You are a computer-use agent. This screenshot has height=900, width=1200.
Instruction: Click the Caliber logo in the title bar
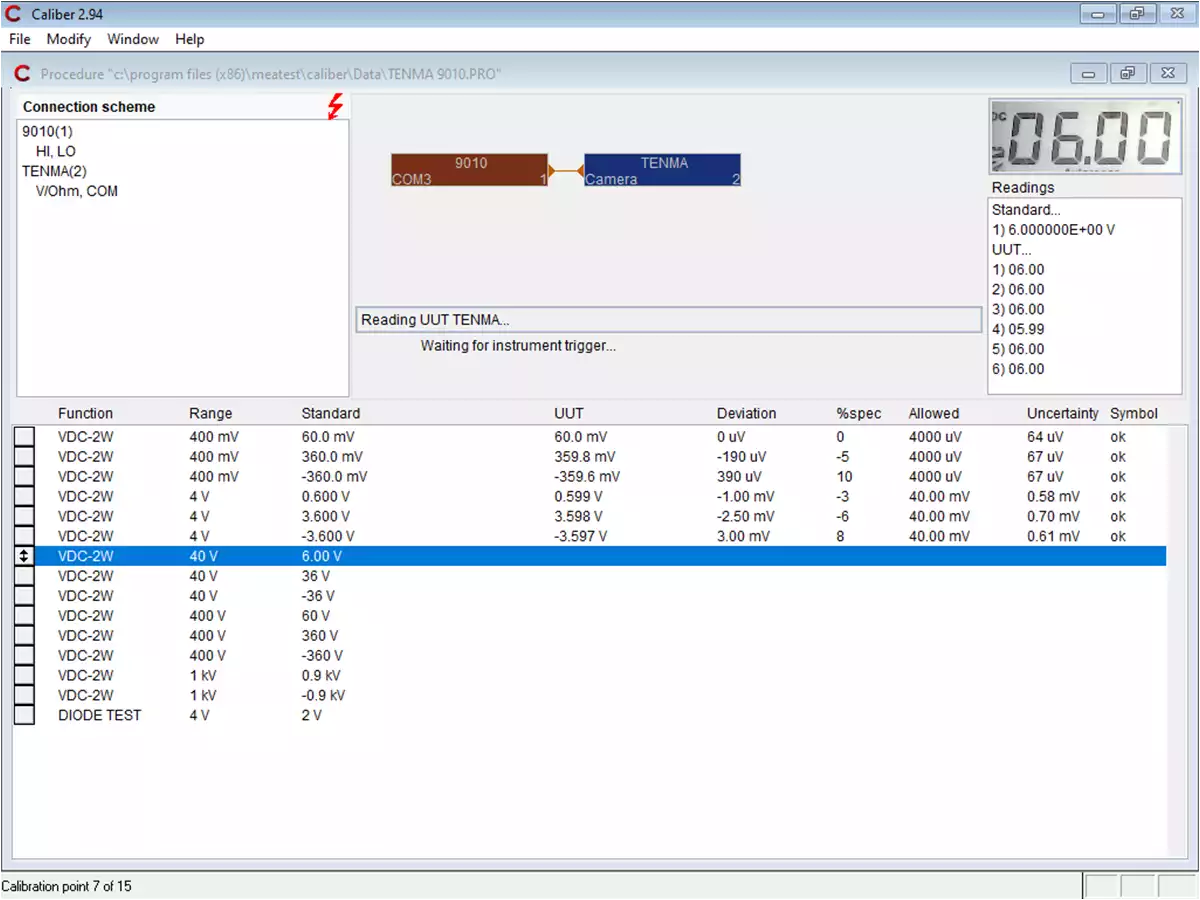pyautogui.click(x=14, y=14)
